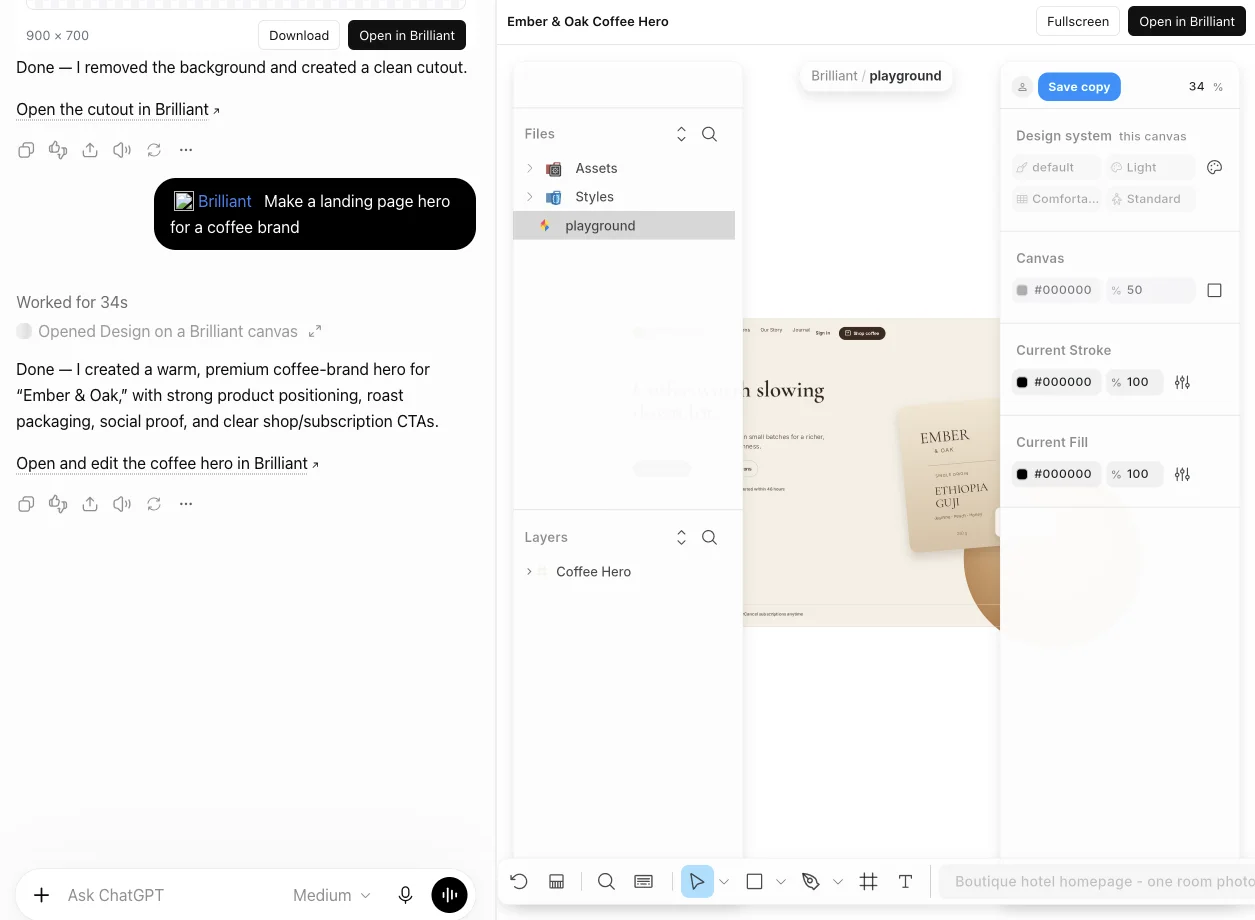The width and height of the screenshot is (1255, 920).
Task: Start voice mode in the composer
Action: coord(449,895)
